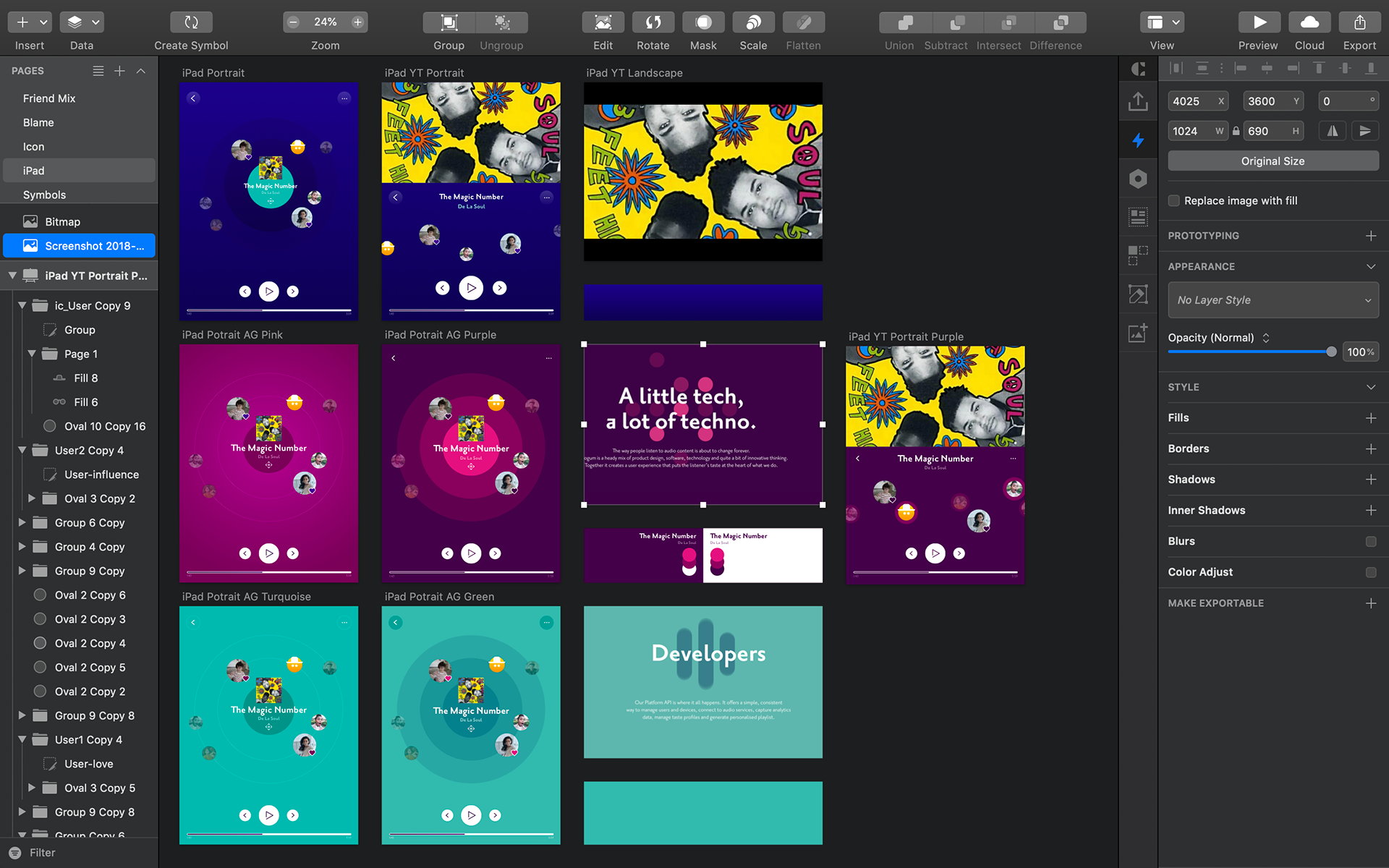
Task: Add a new page with plus icon
Action: click(120, 71)
